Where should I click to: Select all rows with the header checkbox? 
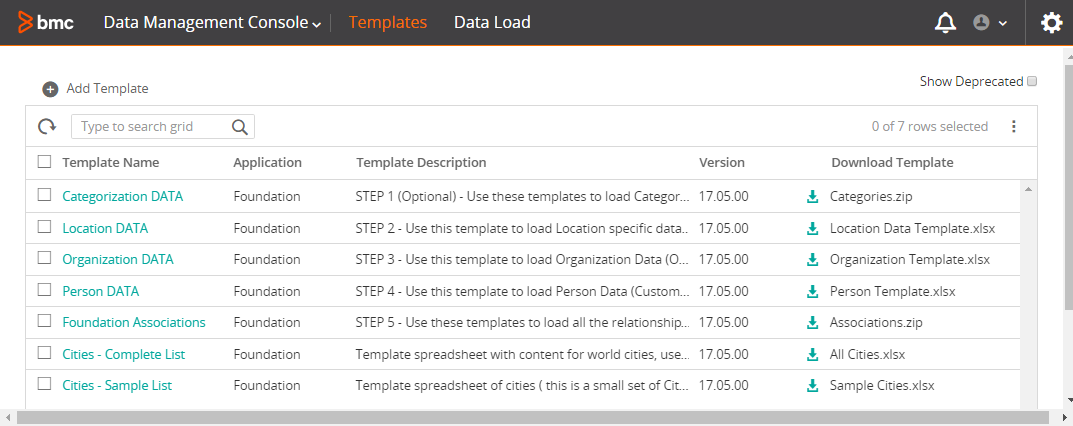[x=44, y=161]
